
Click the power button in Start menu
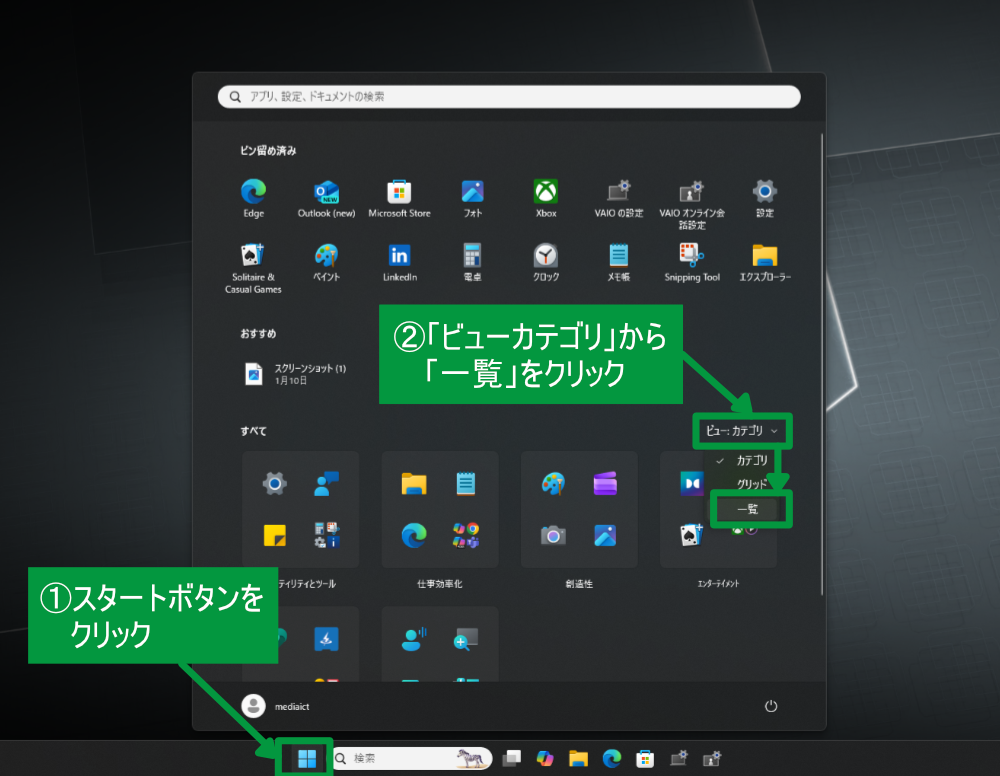click(x=770, y=706)
